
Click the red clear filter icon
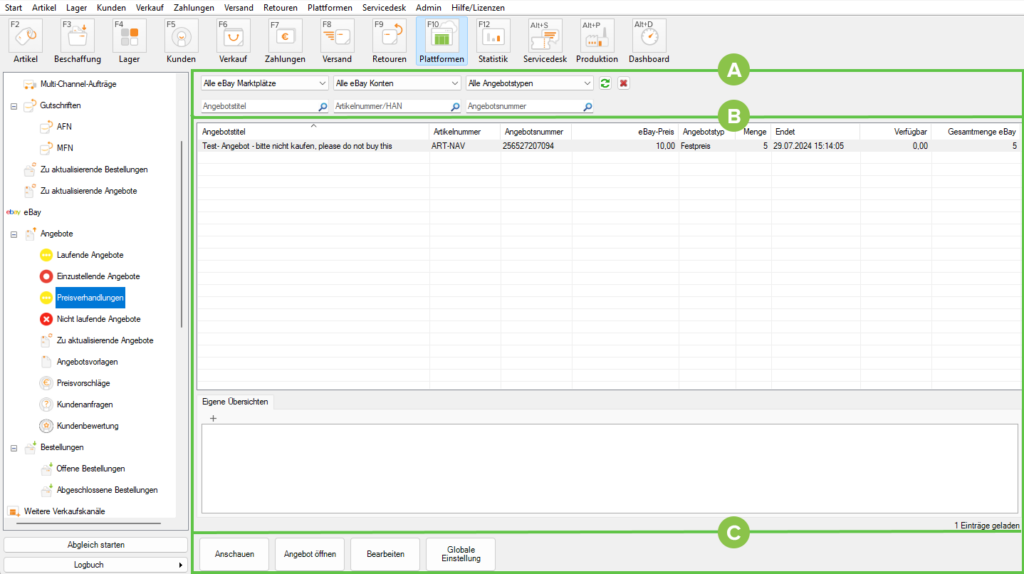[x=623, y=83]
